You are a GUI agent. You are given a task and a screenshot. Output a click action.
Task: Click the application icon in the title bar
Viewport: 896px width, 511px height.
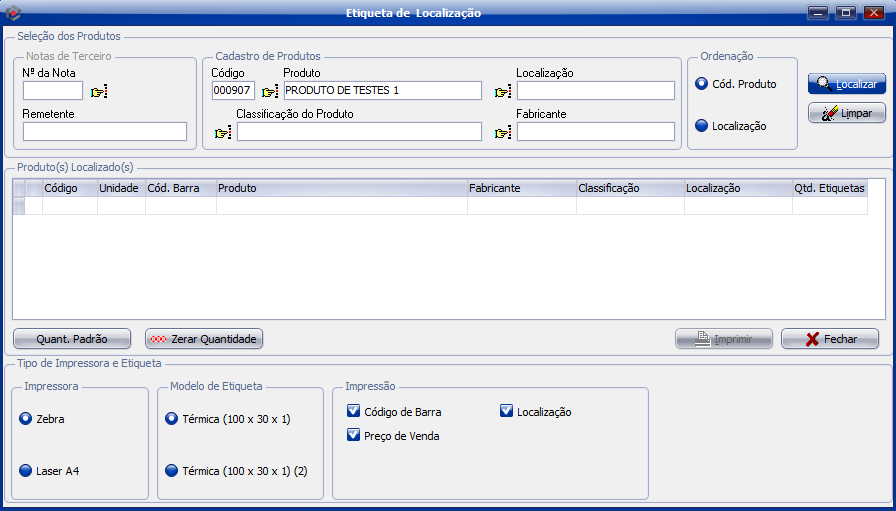pos(13,13)
